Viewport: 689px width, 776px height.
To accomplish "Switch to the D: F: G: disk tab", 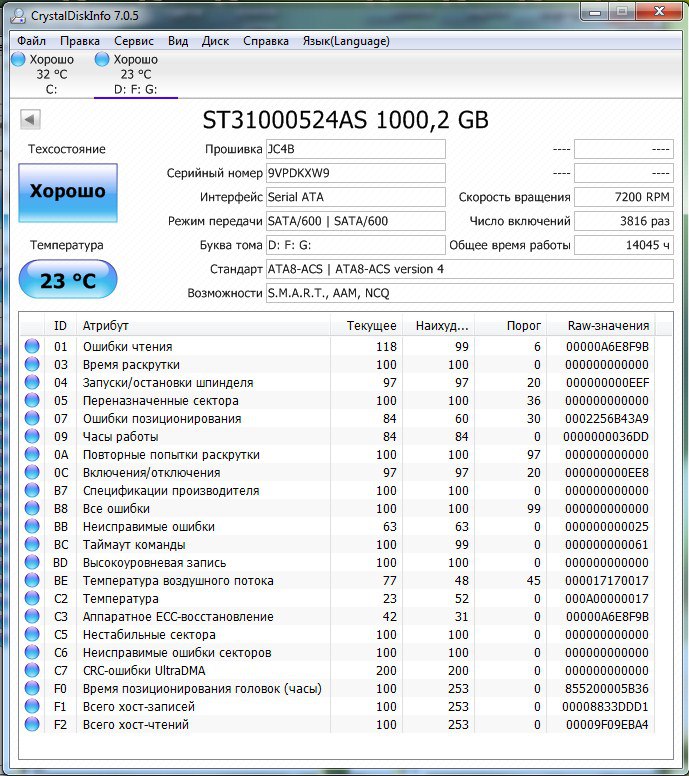I will 136,74.
